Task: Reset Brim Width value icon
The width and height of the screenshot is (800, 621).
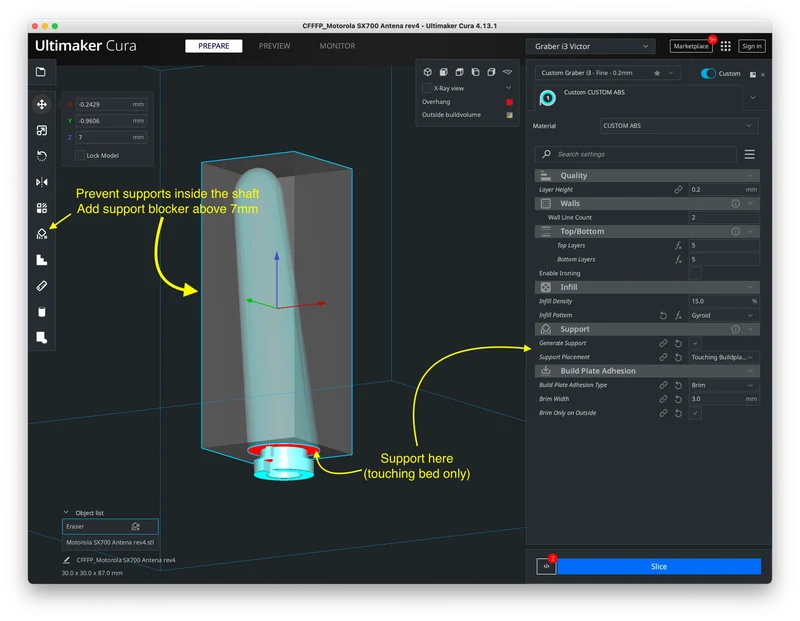Action: tap(678, 399)
